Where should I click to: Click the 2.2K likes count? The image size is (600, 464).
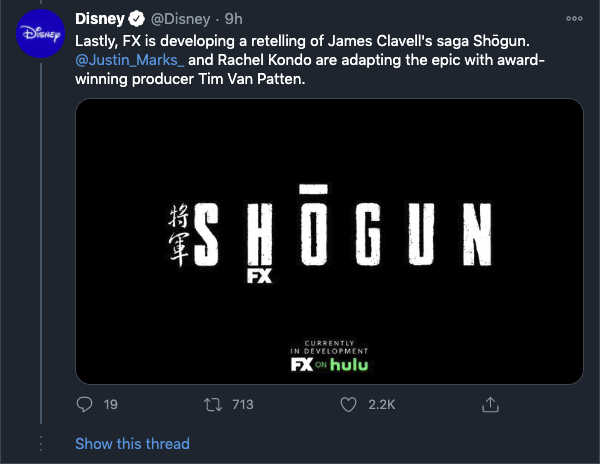(382, 405)
